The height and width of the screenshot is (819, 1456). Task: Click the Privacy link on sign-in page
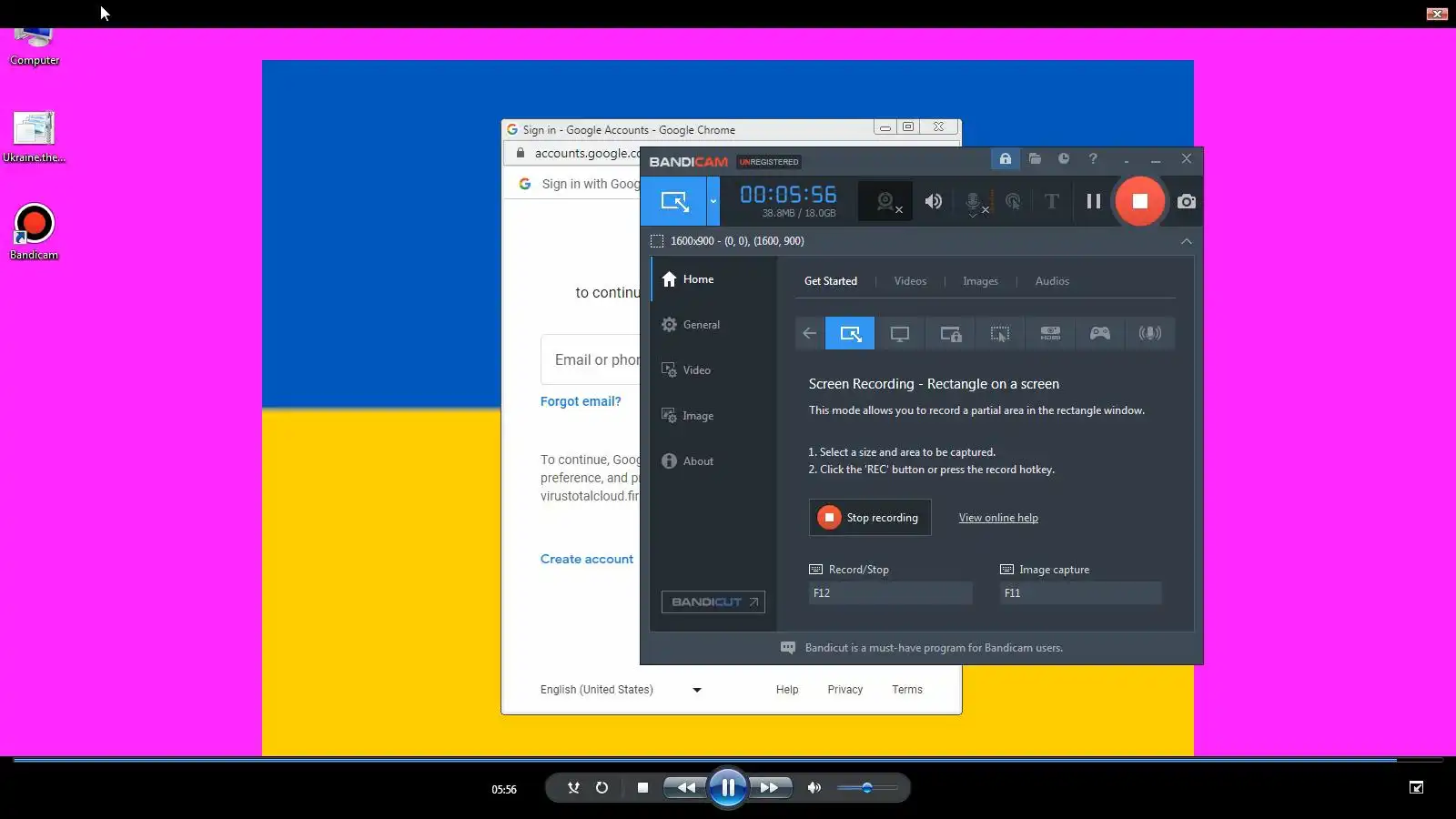845,690
